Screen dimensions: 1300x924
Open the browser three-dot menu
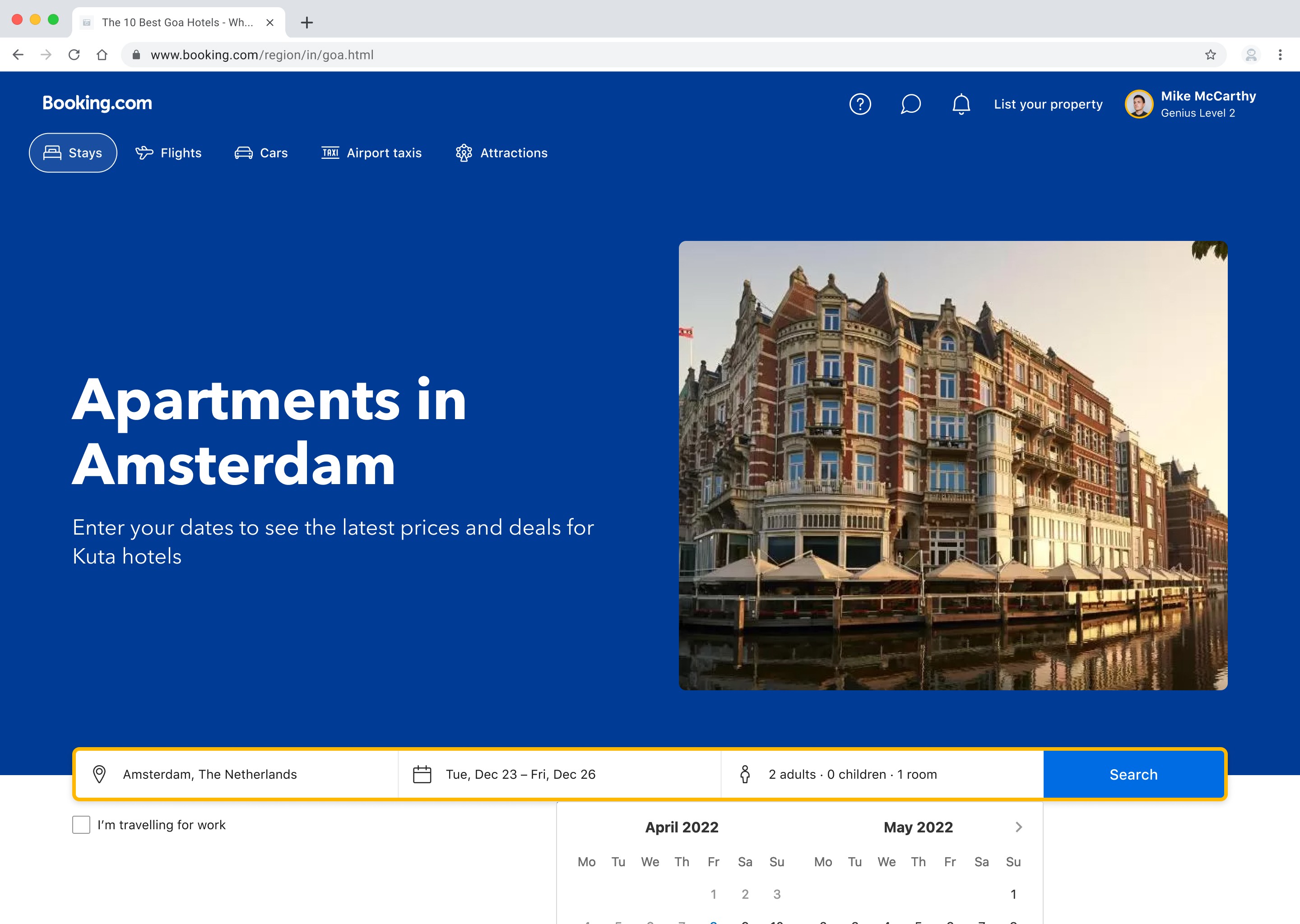click(x=1280, y=55)
